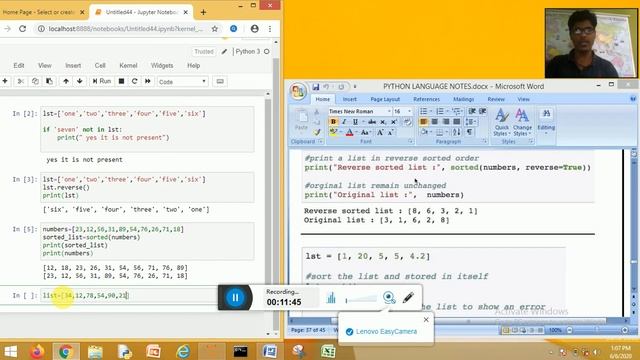
Task: Copy selected cells in Jupyter toolbar
Action: (x=35, y=81)
